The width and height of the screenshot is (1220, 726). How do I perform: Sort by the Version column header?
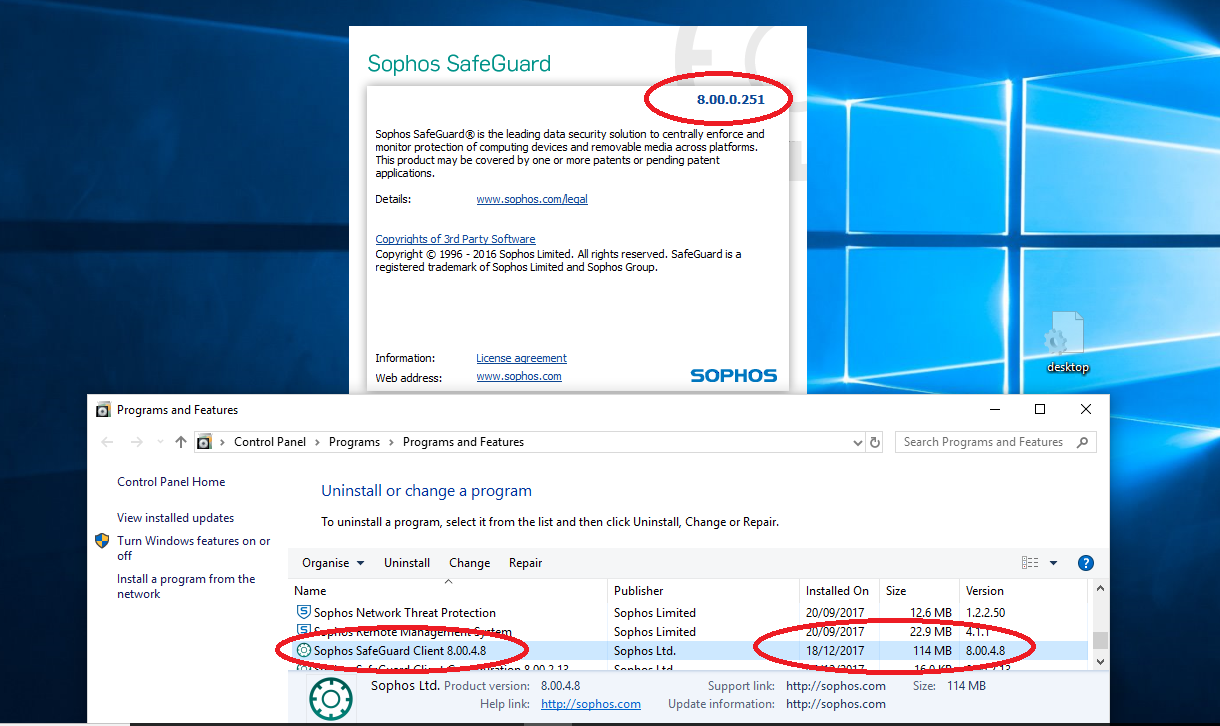1024,591
